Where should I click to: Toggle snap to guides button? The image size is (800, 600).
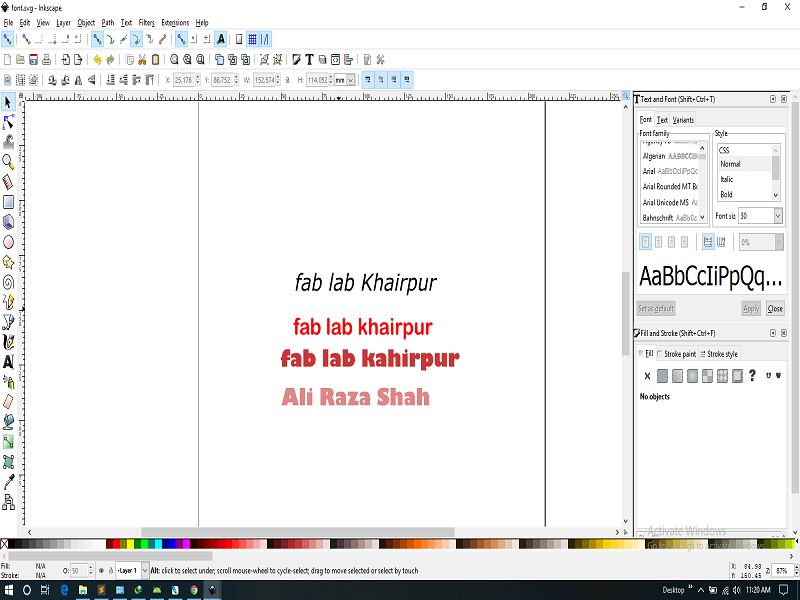[x=265, y=39]
